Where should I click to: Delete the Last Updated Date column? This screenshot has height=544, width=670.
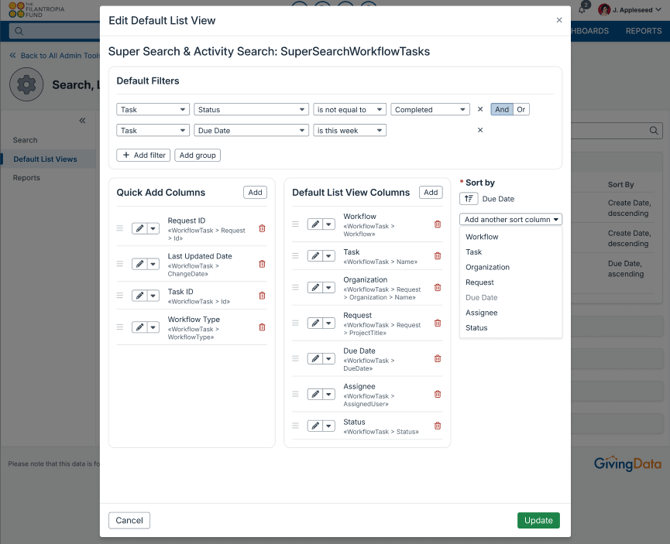click(262, 264)
